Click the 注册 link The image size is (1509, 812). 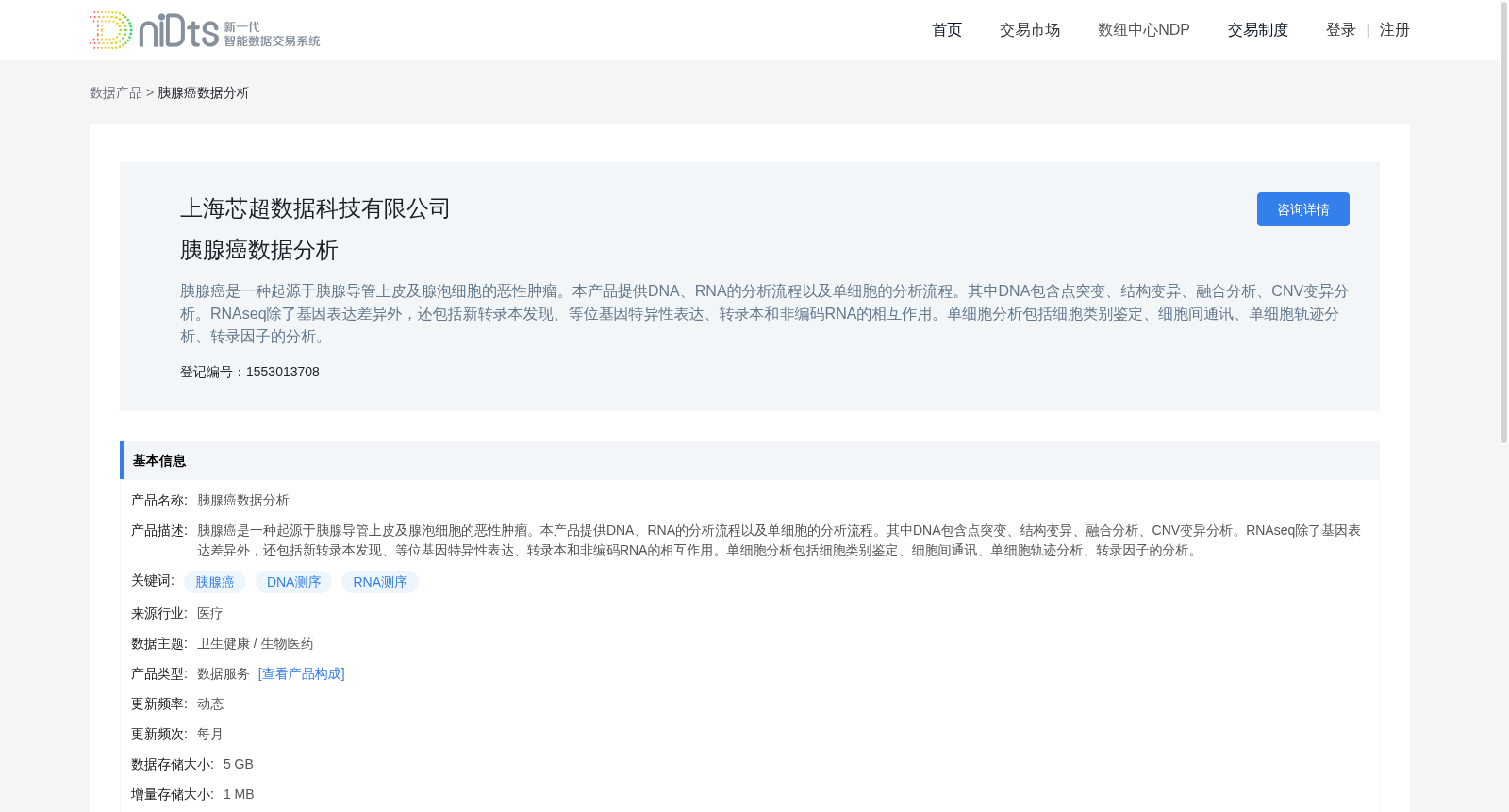coord(1395,30)
